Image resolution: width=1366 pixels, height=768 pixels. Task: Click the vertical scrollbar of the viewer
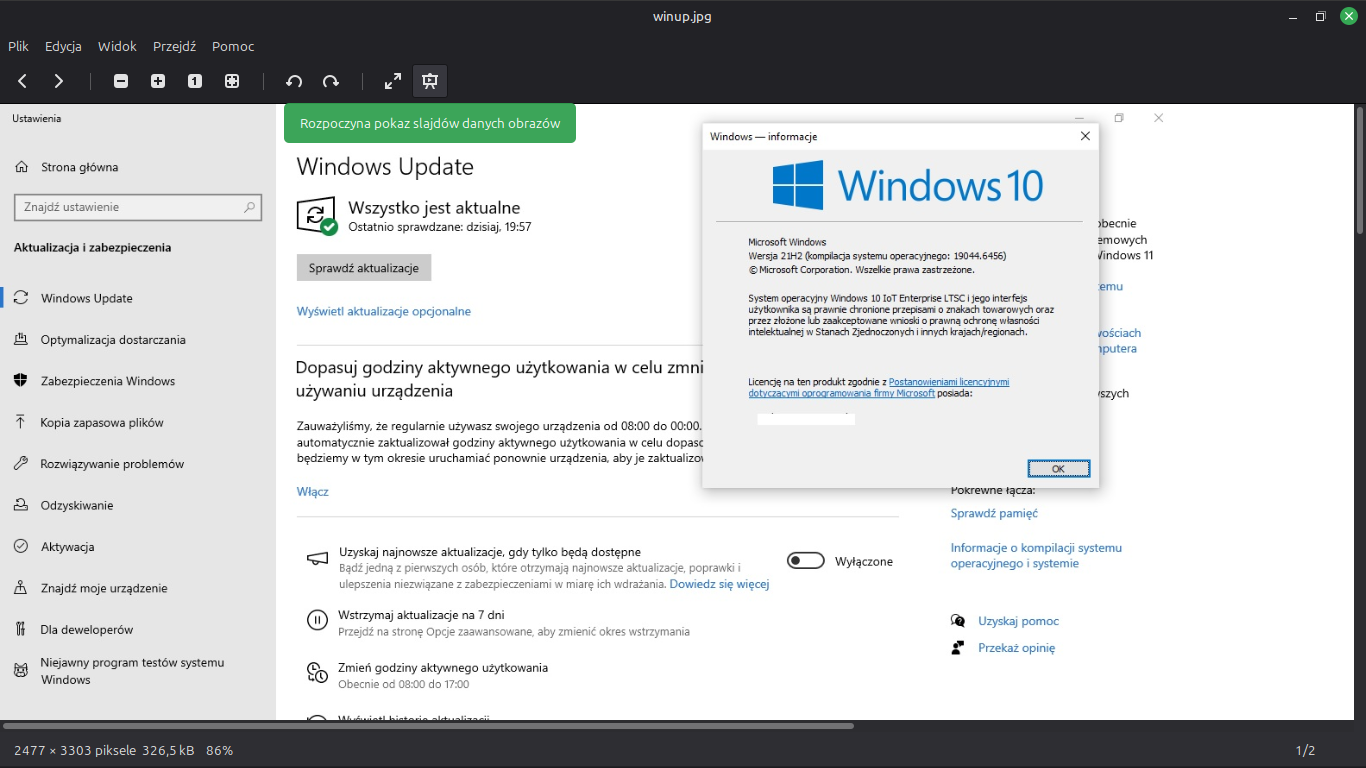click(x=1360, y=170)
